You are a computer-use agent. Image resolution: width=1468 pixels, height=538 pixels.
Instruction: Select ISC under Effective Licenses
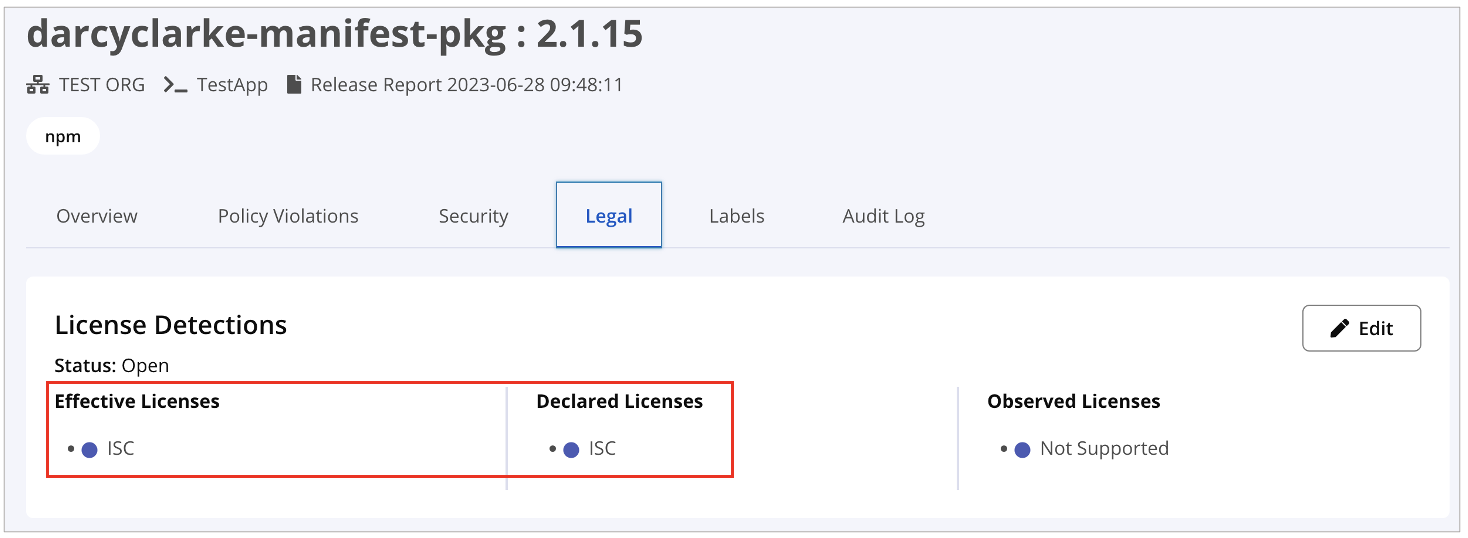click(x=120, y=449)
